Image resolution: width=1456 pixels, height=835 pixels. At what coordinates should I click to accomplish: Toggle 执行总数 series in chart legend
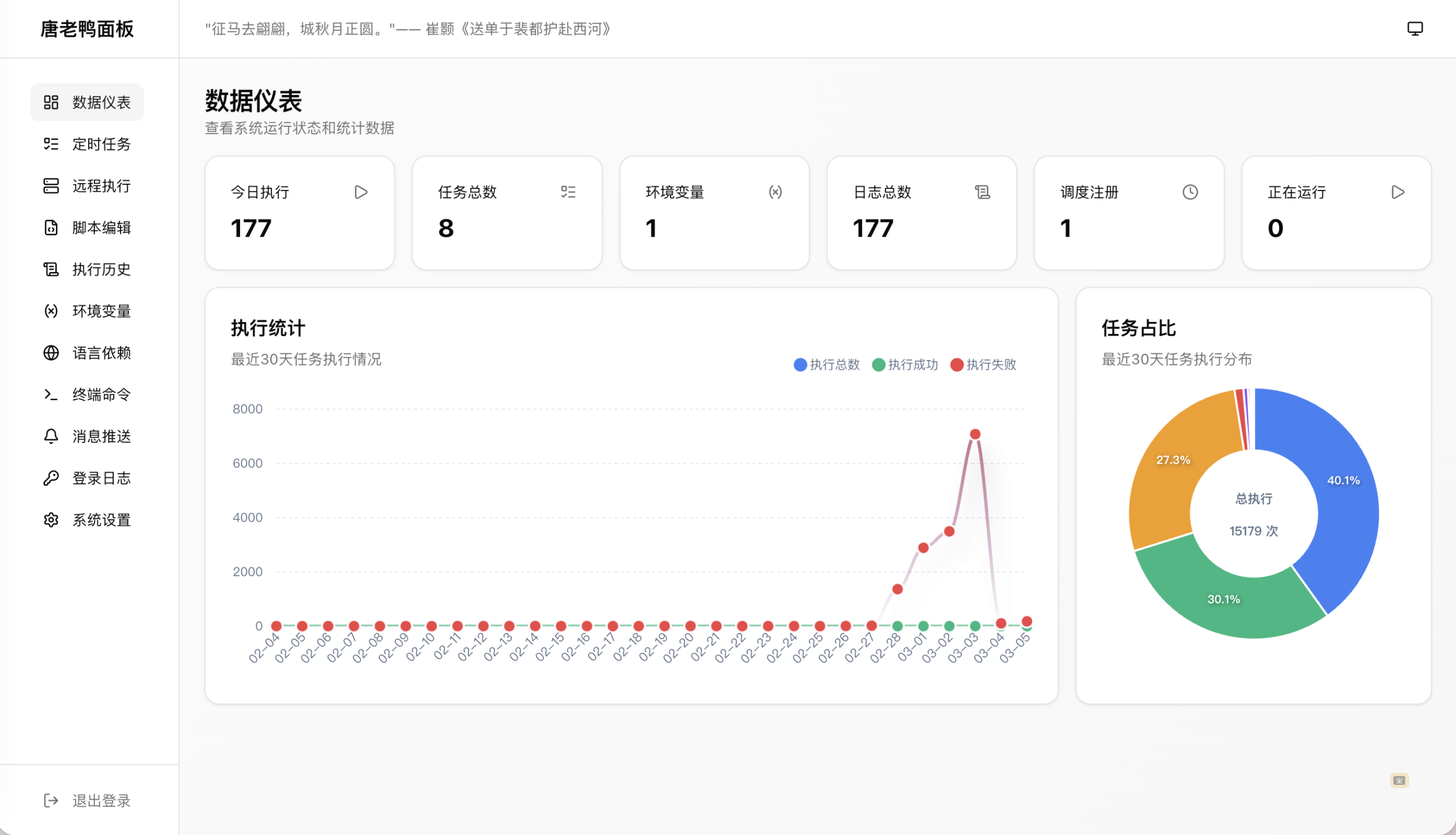pyautogui.click(x=826, y=365)
